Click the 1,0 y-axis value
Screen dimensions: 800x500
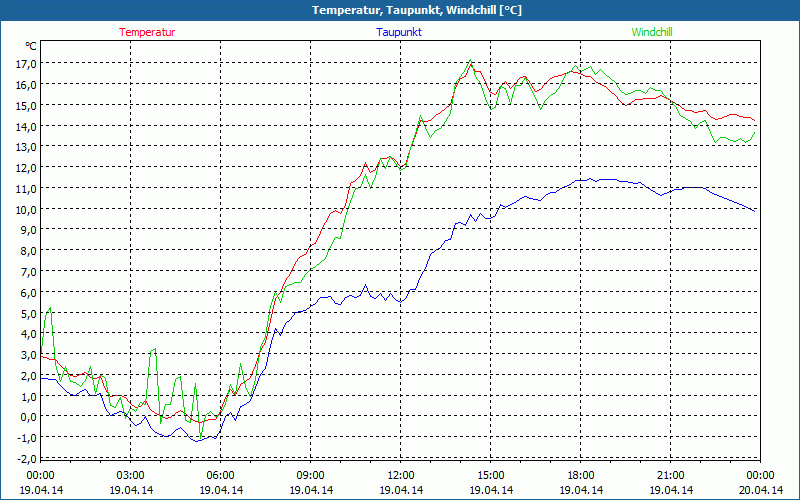(29, 396)
